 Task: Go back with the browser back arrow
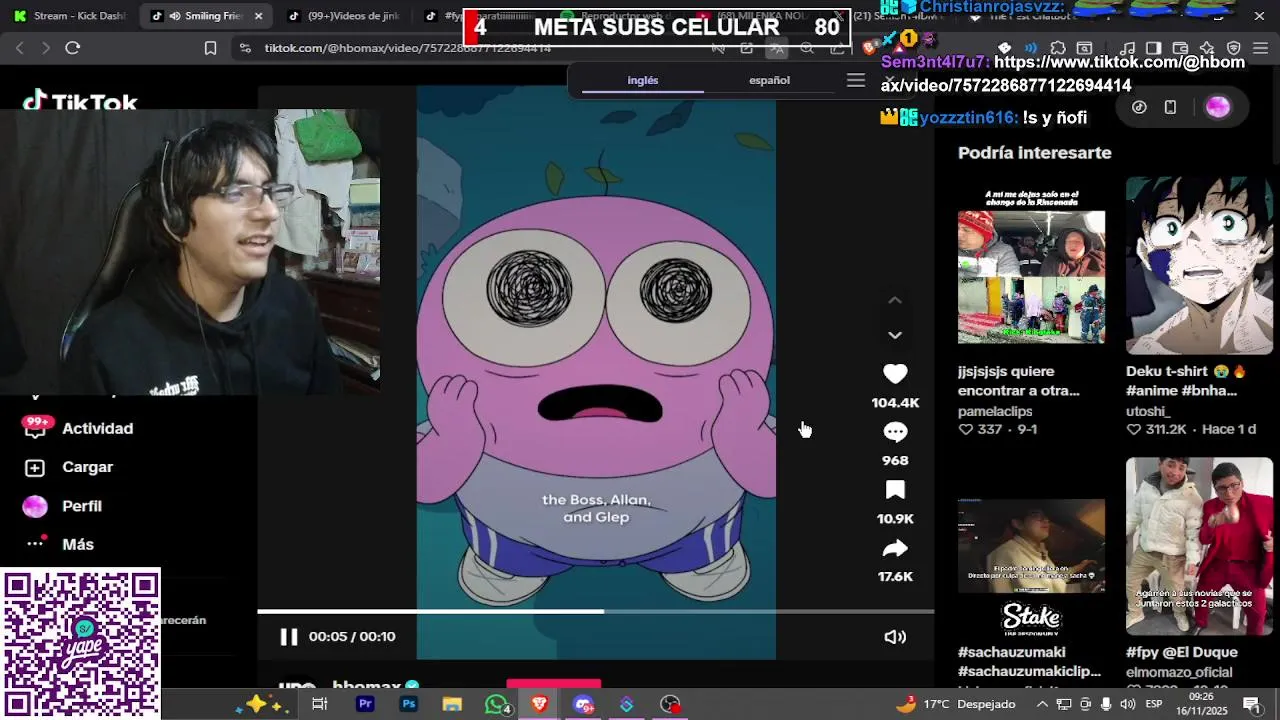click(x=19, y=48)
